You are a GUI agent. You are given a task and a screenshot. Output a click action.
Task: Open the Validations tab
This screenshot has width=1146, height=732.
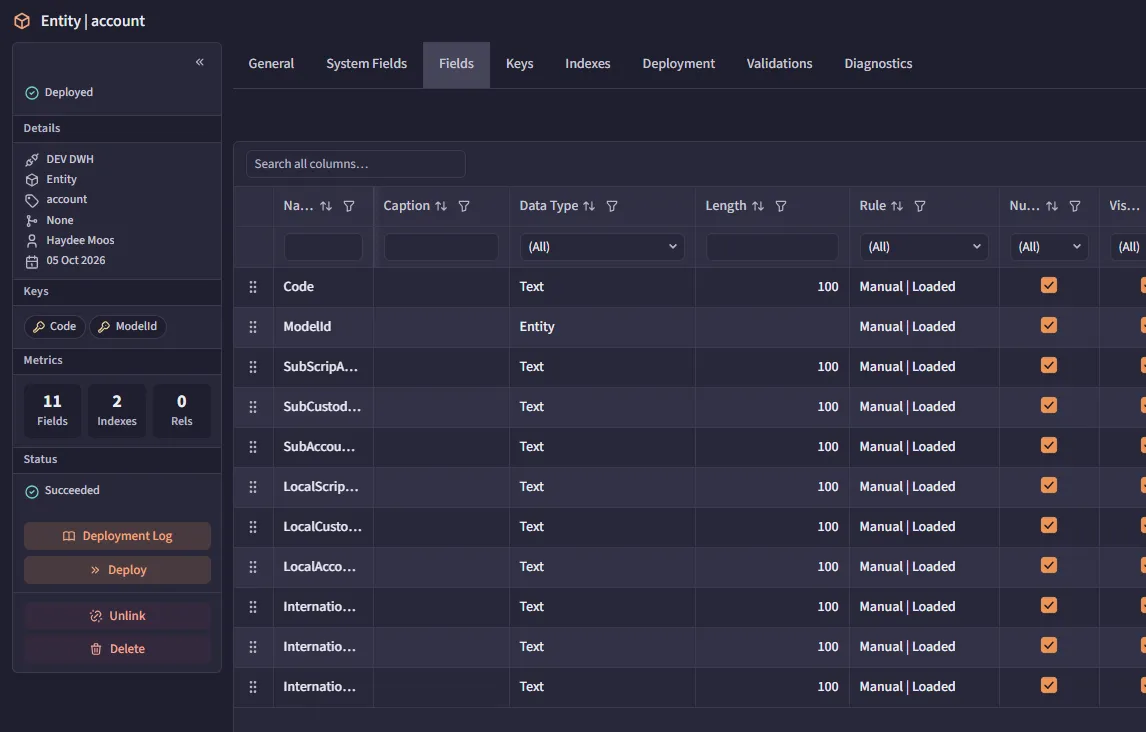pos(779,64)
